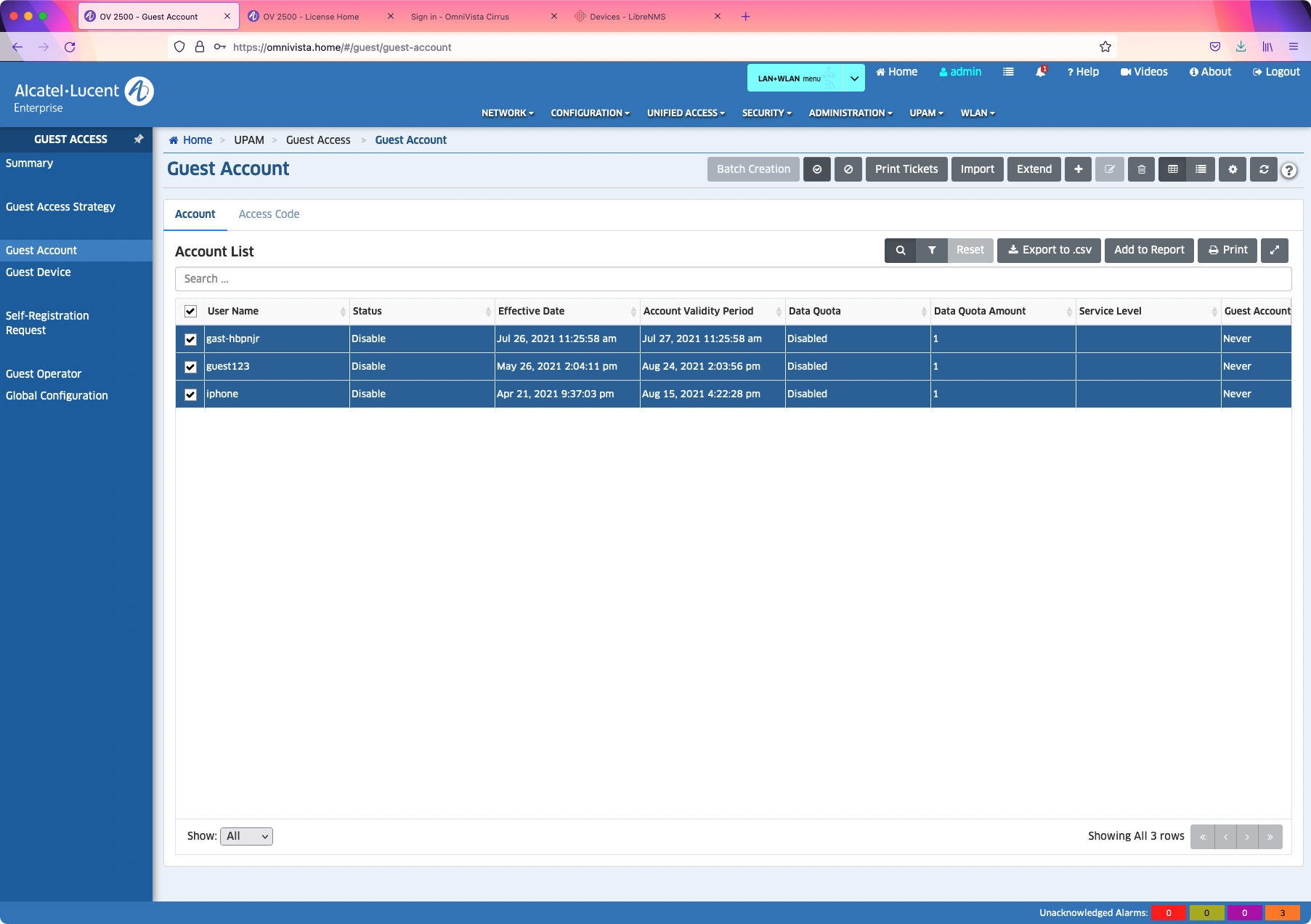This screenshot has width=1311, height=924.
Task: Expand Account List to full screen
Action: (x=1274, y=251)
